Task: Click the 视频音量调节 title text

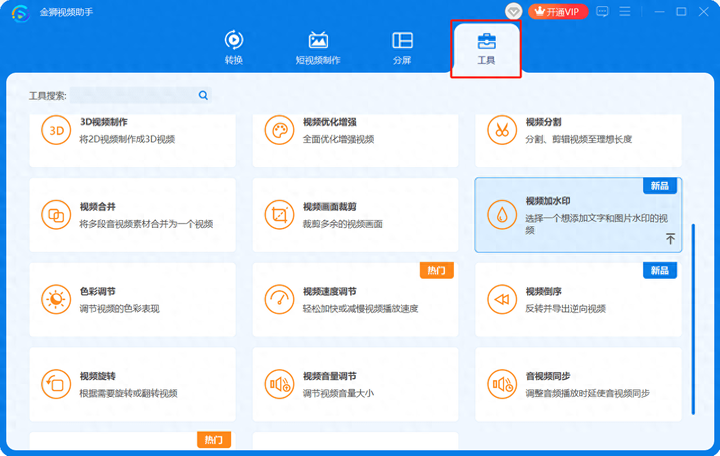Action: (x=330, y=376)
